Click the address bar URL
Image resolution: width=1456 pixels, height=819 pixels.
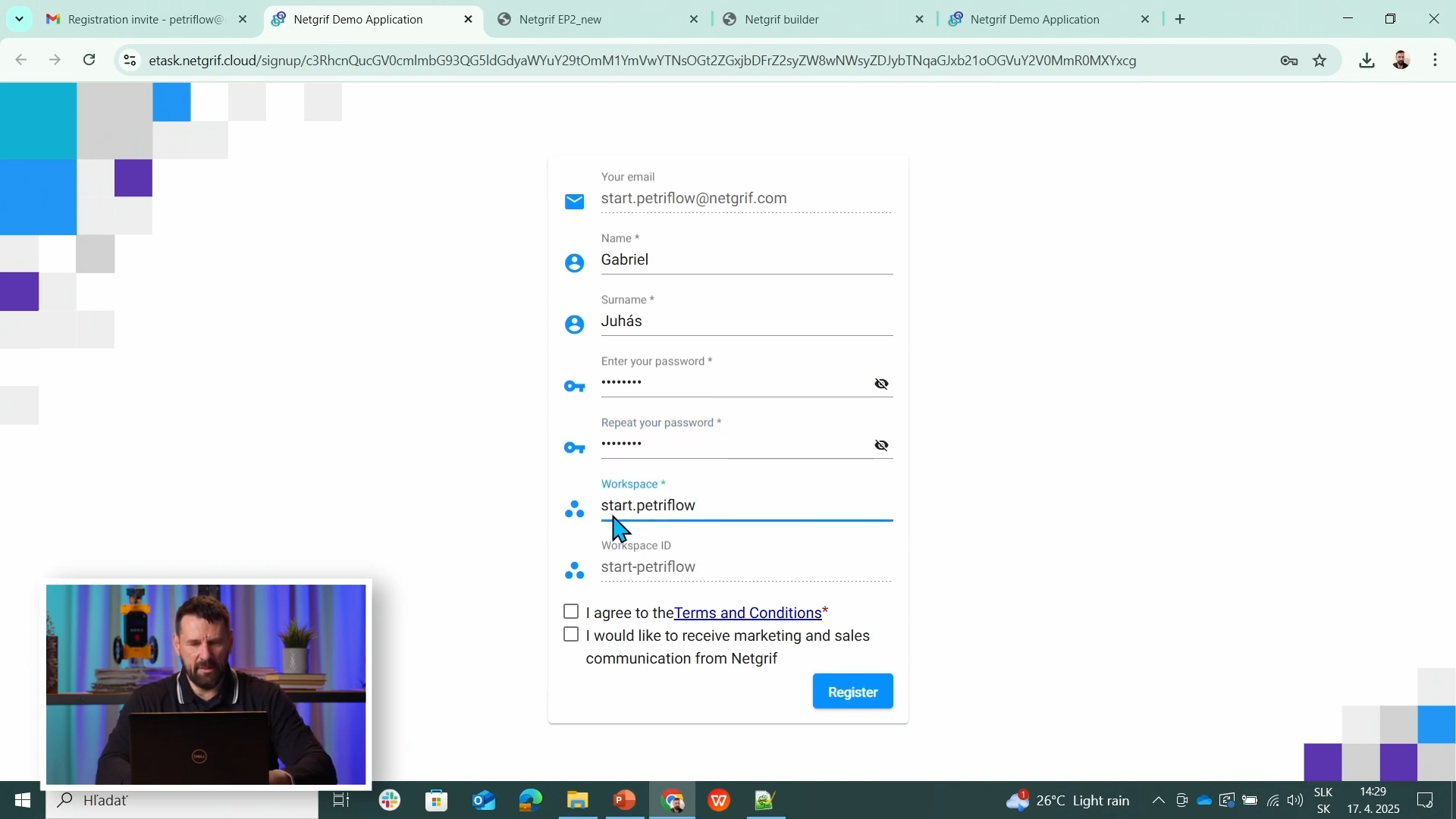coord(642,61)
